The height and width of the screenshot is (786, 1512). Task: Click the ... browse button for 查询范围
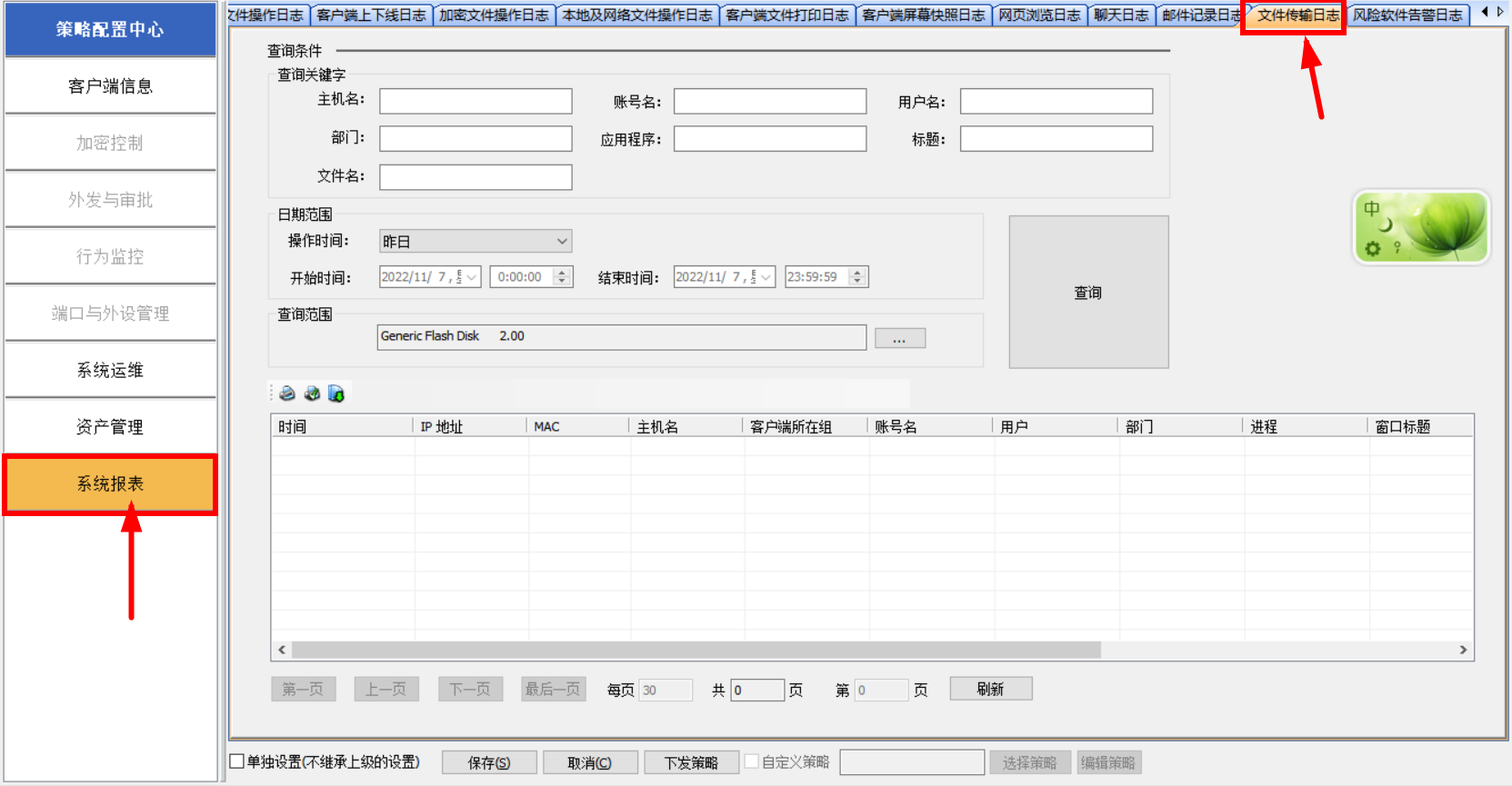click(x=899, y=339)
